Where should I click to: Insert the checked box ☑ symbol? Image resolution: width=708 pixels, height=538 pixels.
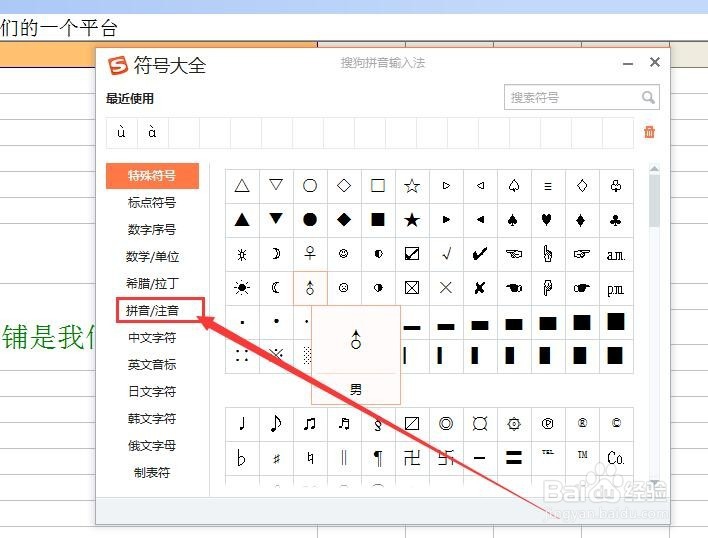(412, 254)
